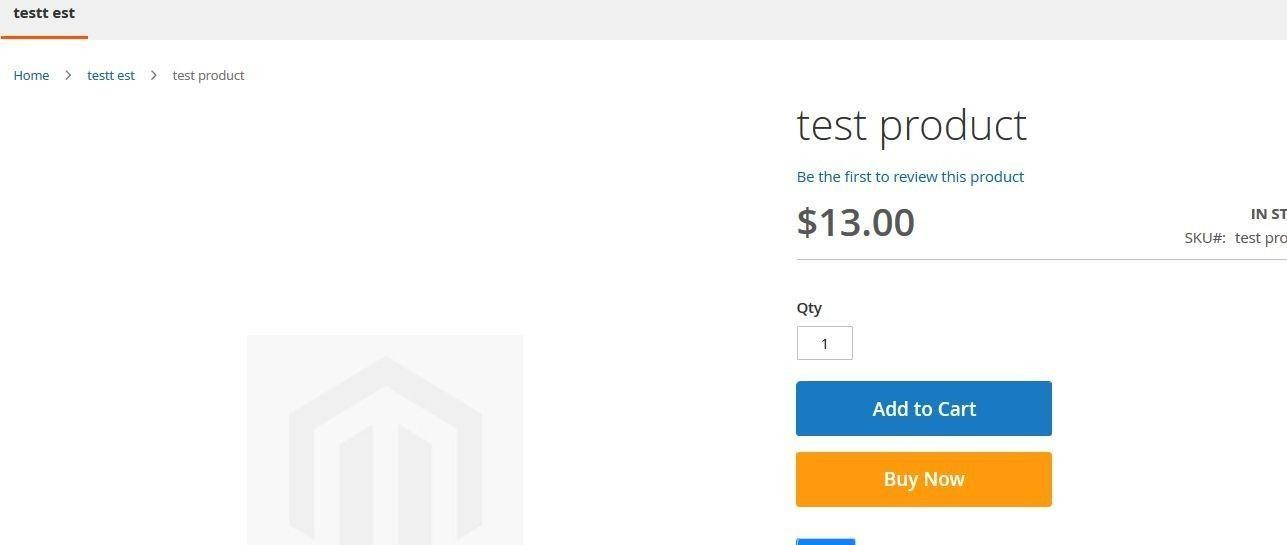The height and width of the screenshot is (545, 1287).
Task: Focus the Qty input field
Action: [x=824, y=344]
